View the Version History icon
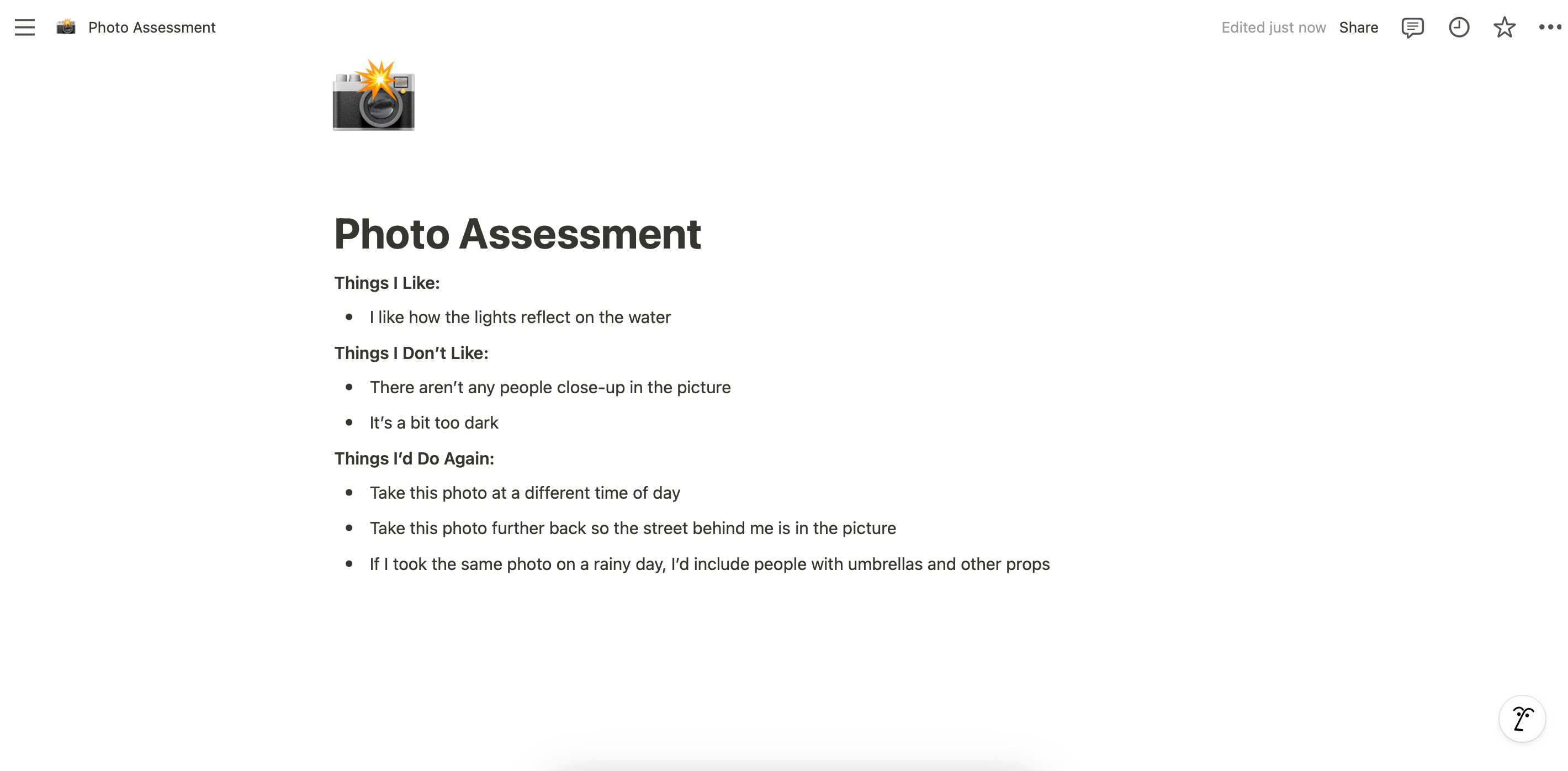The image size is (1568, 771). point(1458,27)
